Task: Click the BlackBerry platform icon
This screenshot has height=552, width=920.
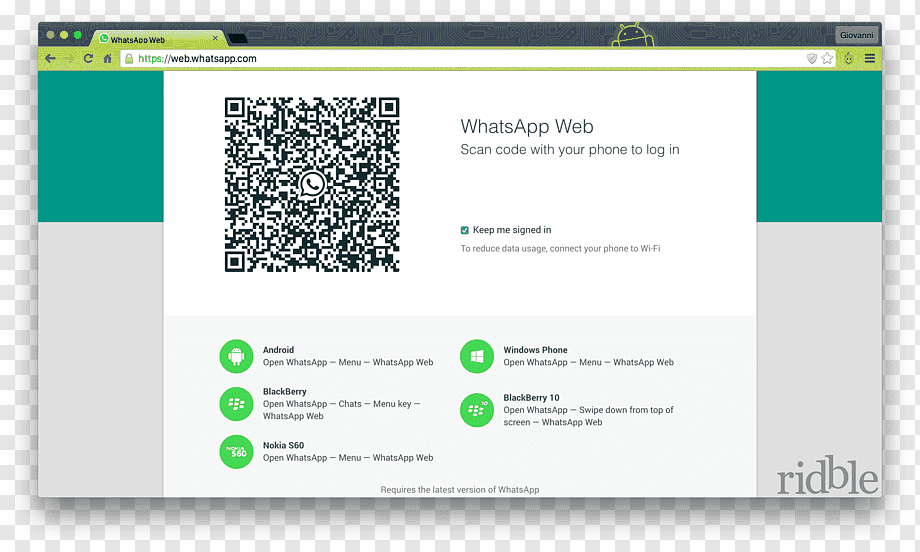Action: [x=236, y=404]
